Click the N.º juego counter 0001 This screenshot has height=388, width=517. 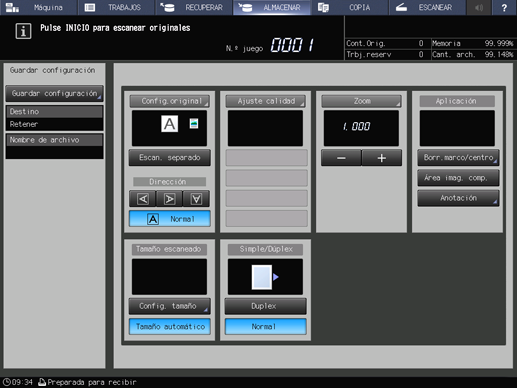tap(292, 45)
